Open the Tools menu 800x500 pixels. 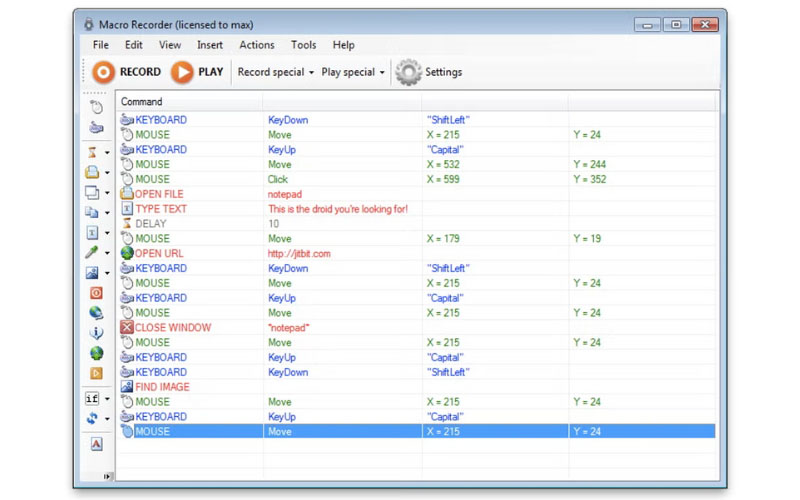coord(304,45)
